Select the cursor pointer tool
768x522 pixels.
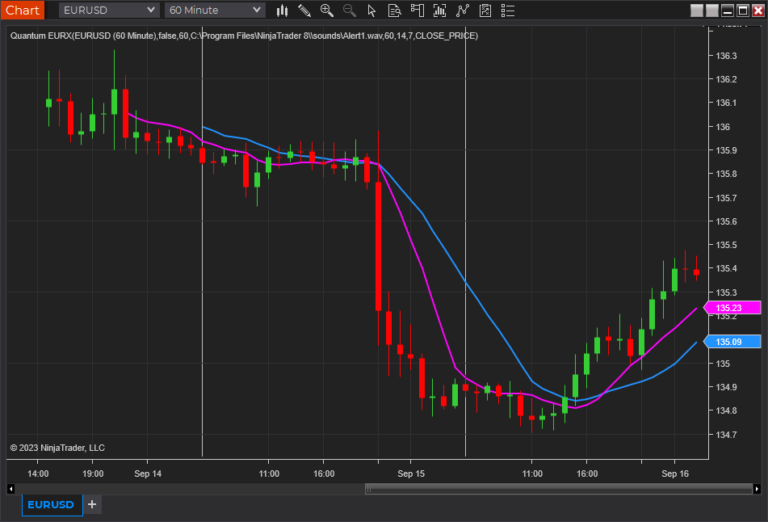(x=372, y=10)
